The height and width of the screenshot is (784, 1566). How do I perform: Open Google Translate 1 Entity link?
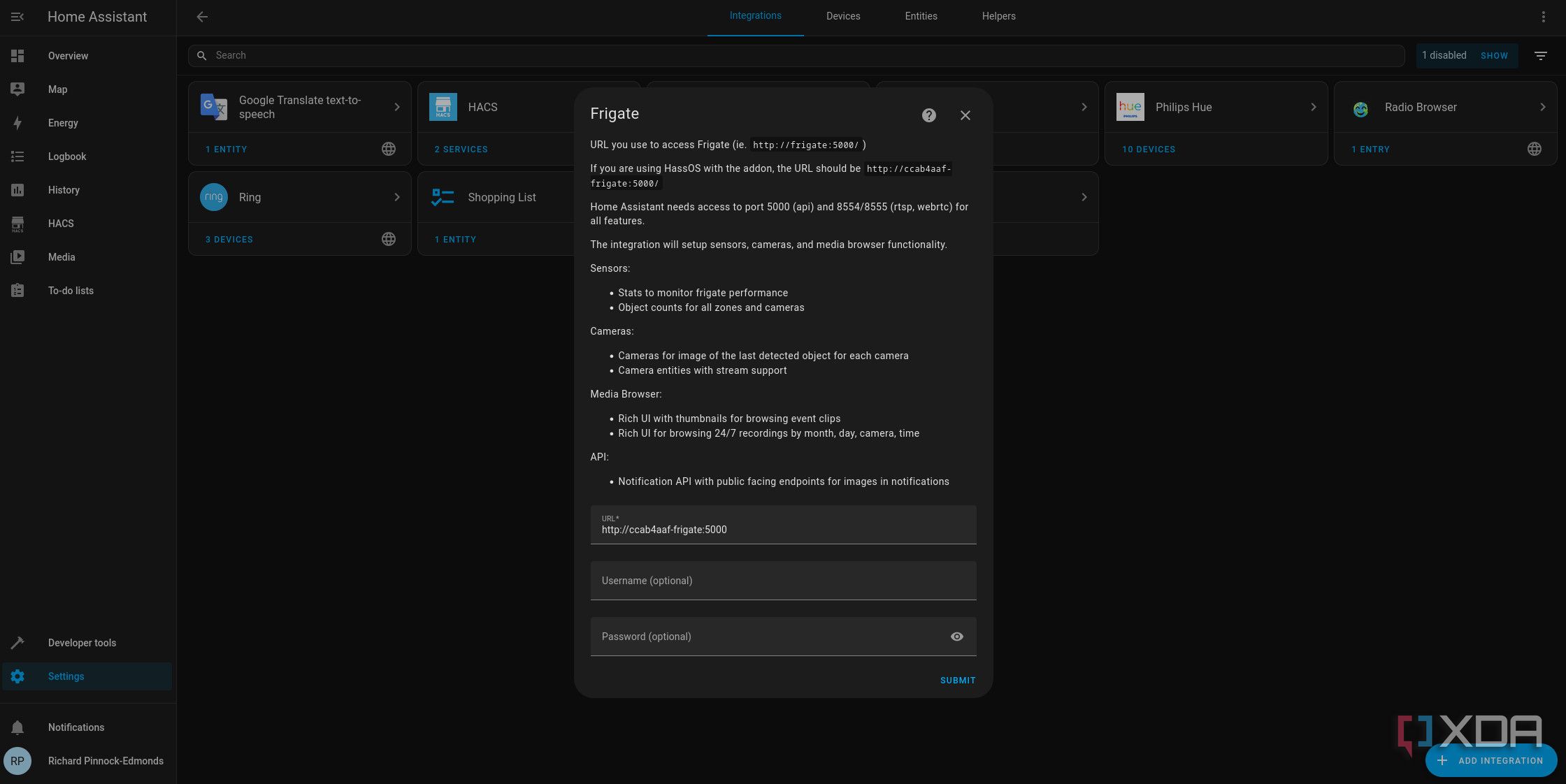tap(226, 150)
